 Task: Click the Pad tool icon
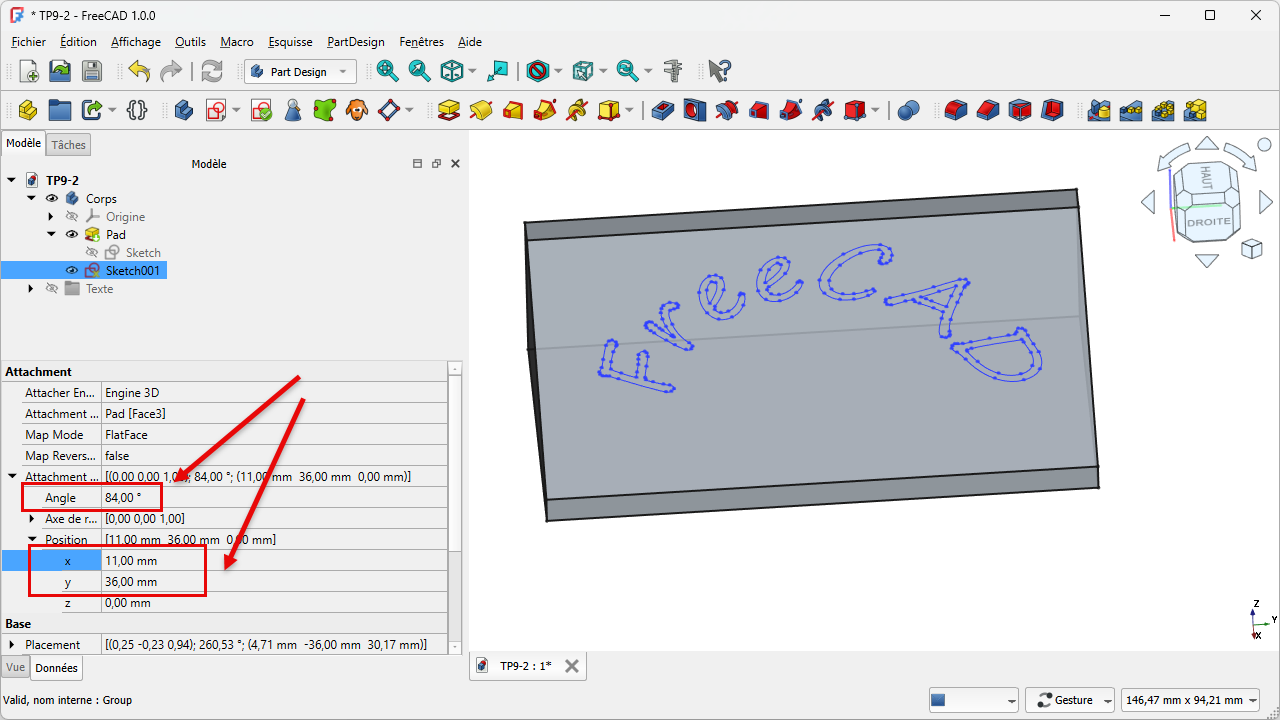point(449,110)
